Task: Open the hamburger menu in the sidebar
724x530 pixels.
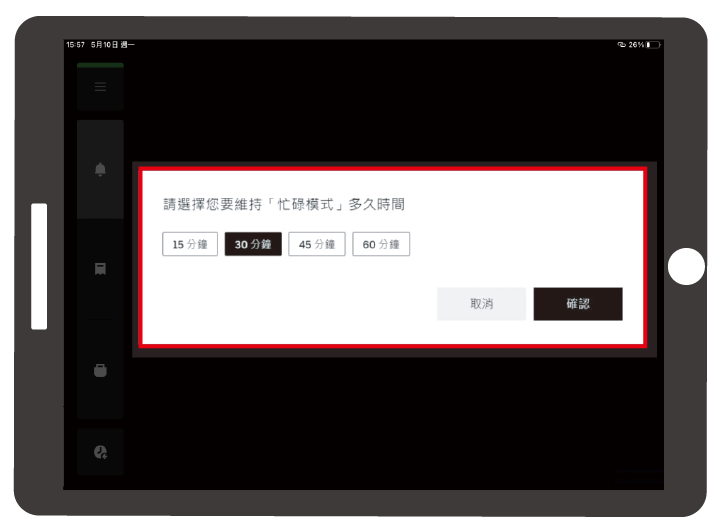Action: pos(100,87)
